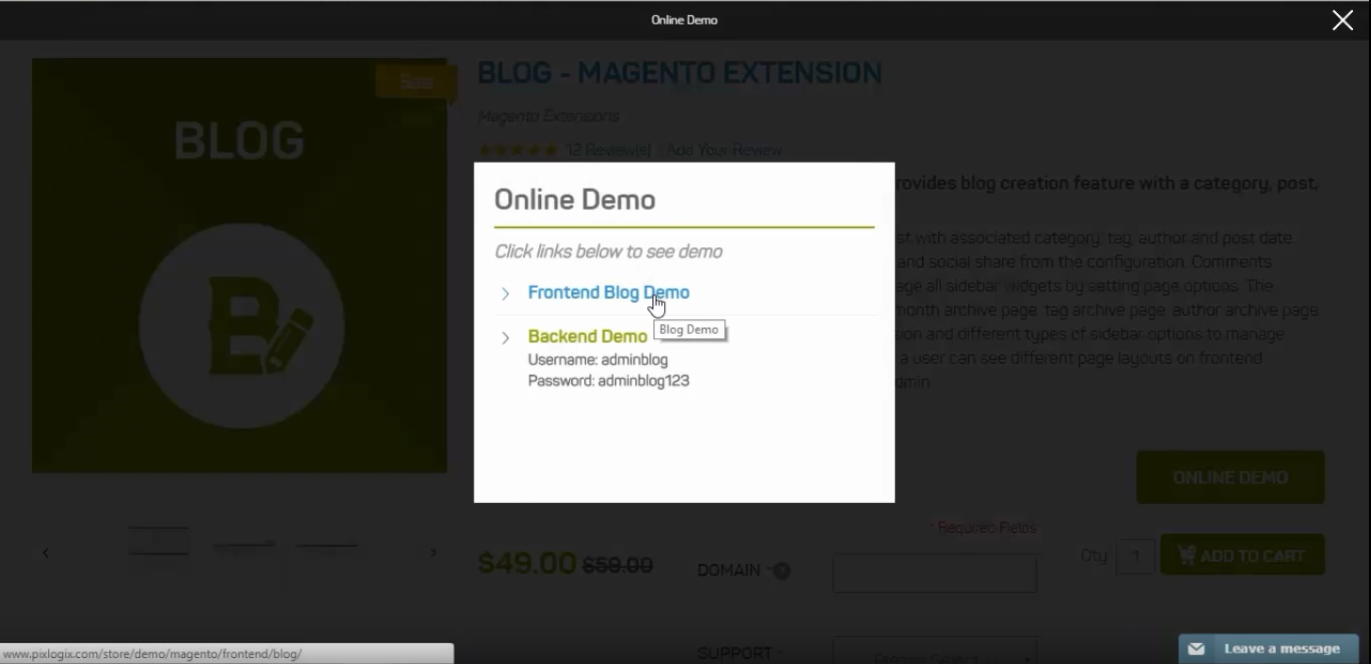Click the Online Demo modal heading
Viewport: 1371px width, 664px height.
(x=575, y=200)
